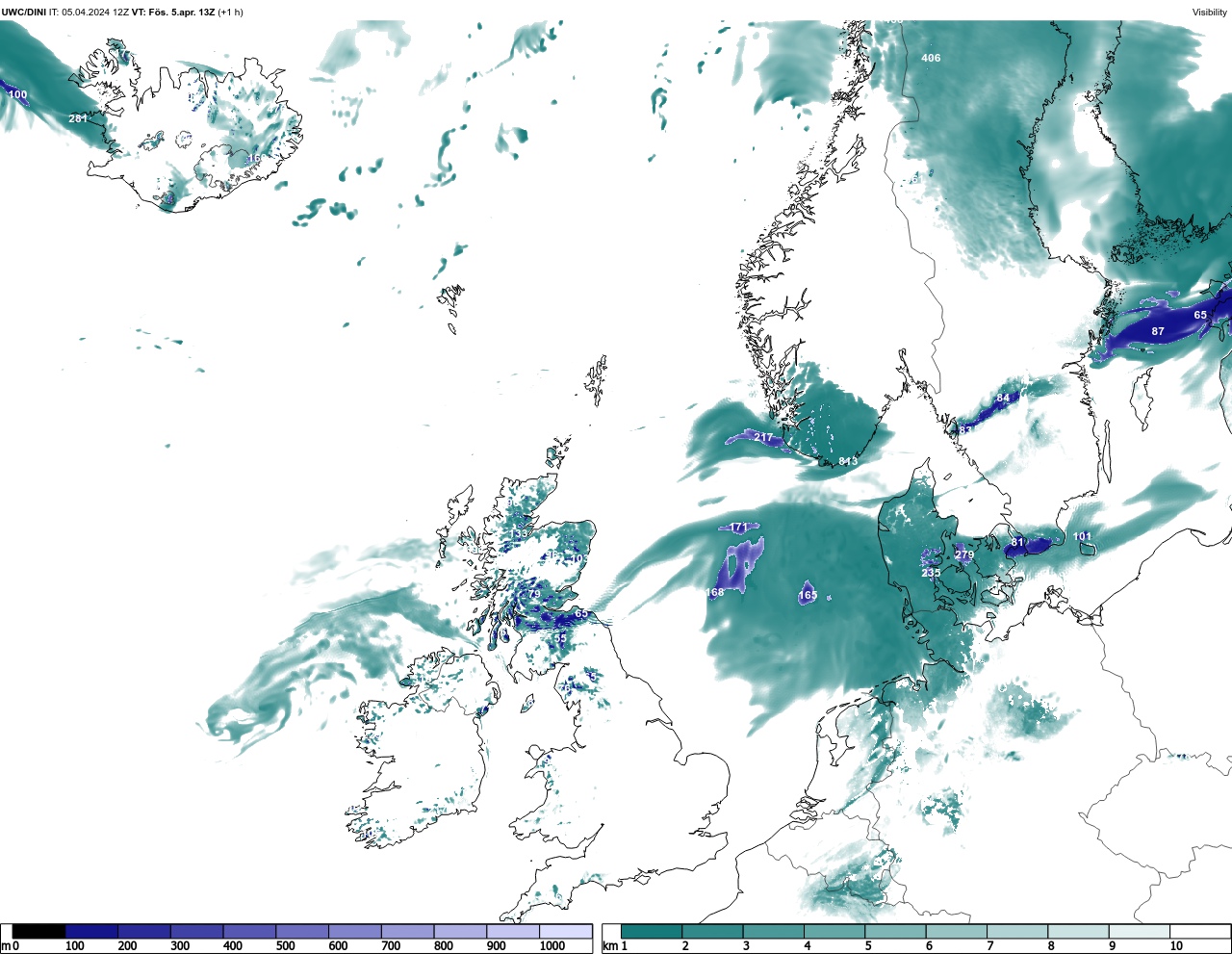Click the 'VT: Fös. 5.apr. 13Z' valid time
1232x954 pixels.
click(x=173, y=13)
